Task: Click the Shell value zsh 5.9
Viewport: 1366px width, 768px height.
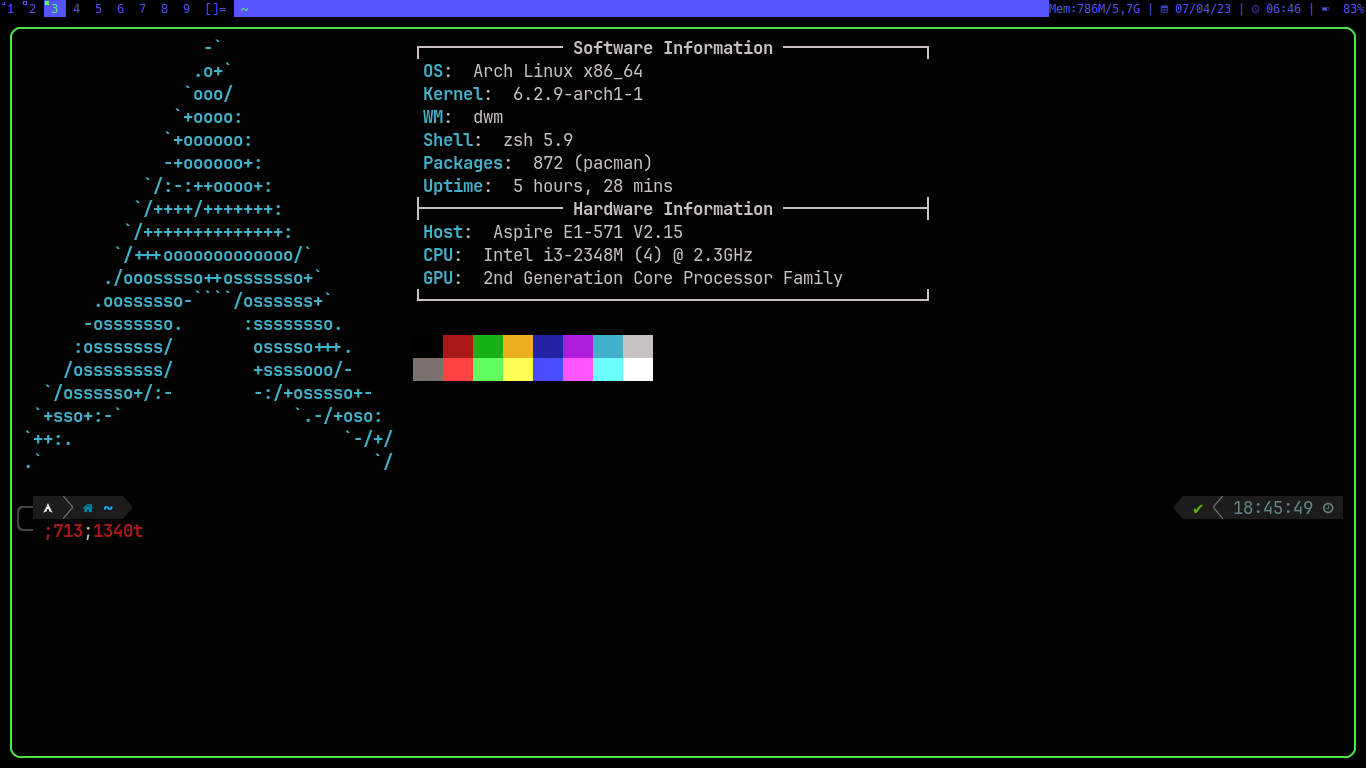Action: (x=538, y=140)
